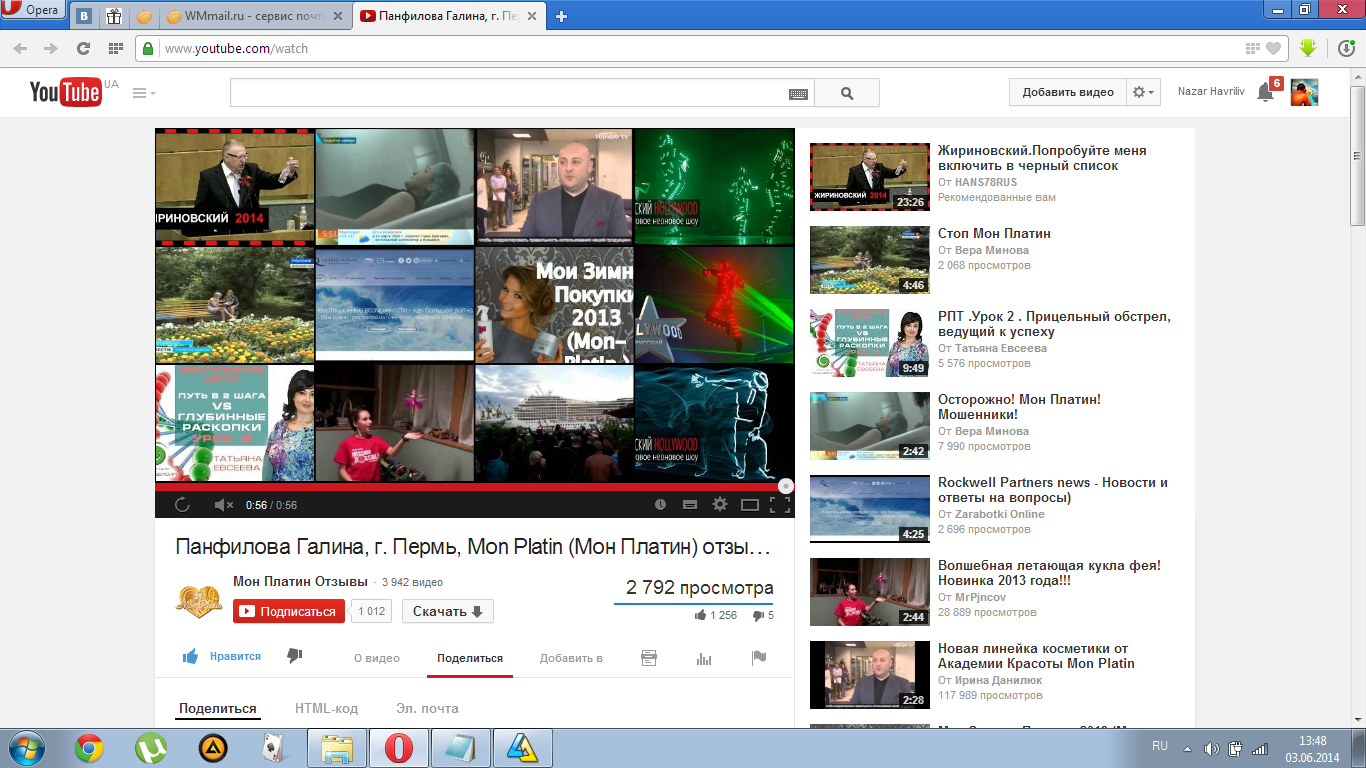Open the video player settings gear
Screen dimensions: 1366x768
pos(719,505)
